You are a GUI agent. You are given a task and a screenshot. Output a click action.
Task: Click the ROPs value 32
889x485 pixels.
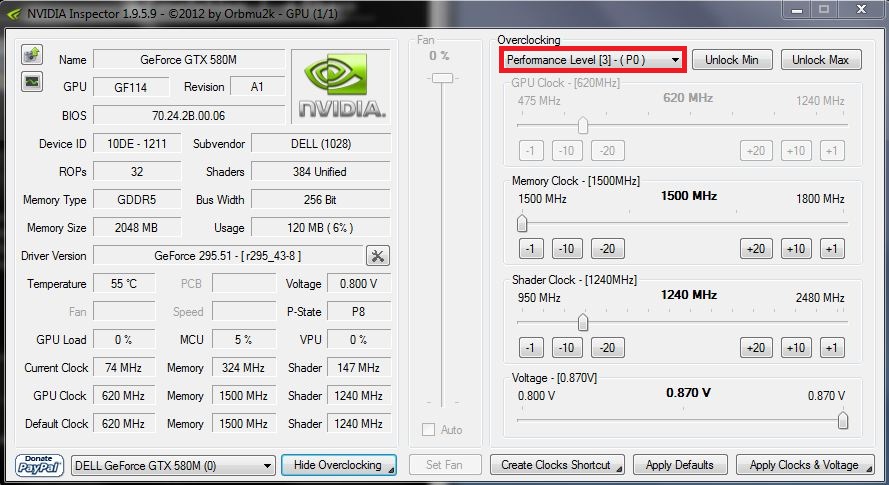tap(137, 171)
